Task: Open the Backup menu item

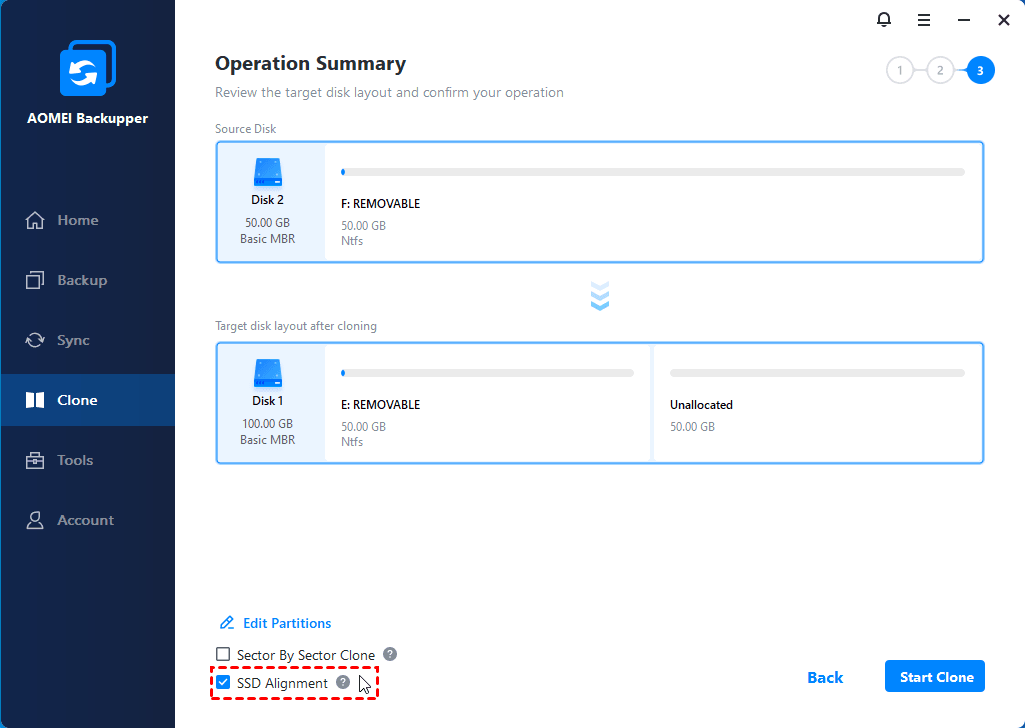Action: point(88,280)
